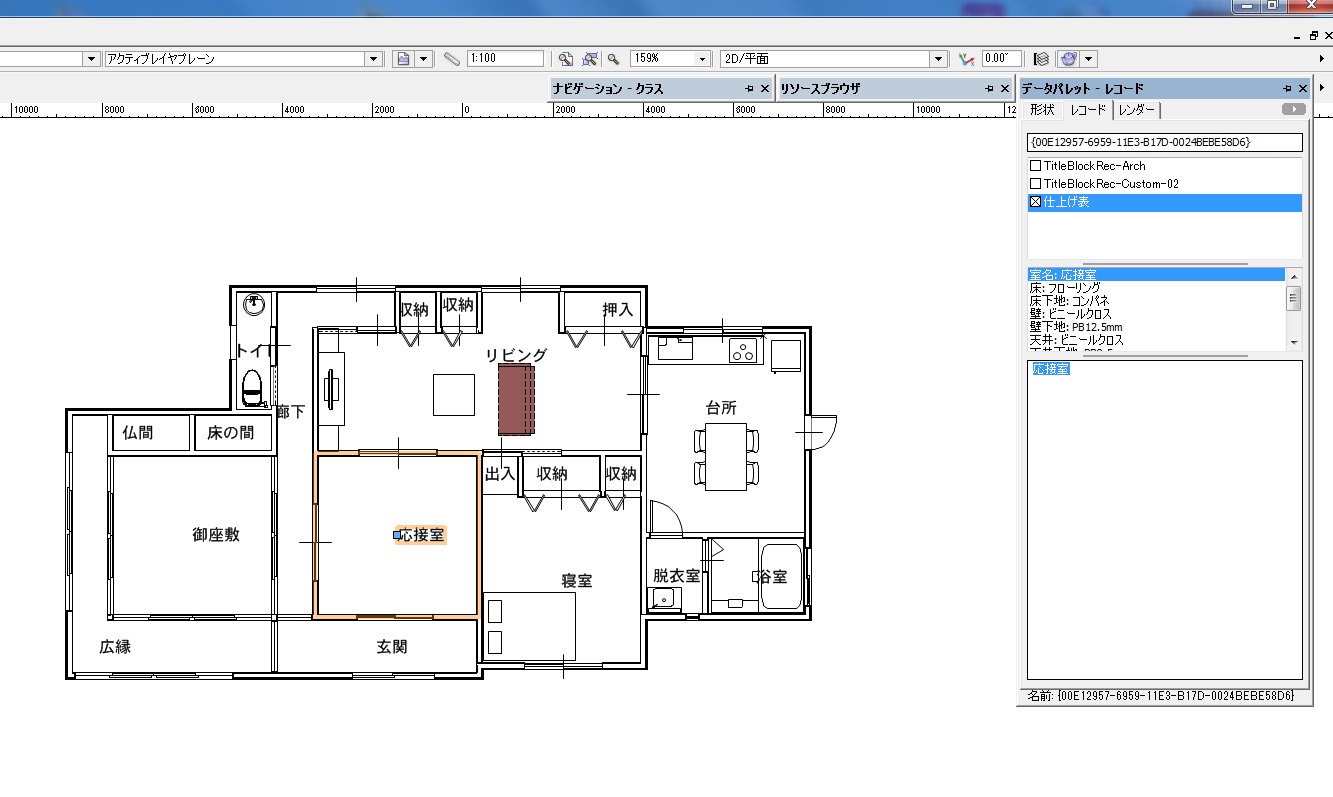This screenshot has width=1333, height=797.
Task: Click the teapot render mode icon
Action: 1069,59
